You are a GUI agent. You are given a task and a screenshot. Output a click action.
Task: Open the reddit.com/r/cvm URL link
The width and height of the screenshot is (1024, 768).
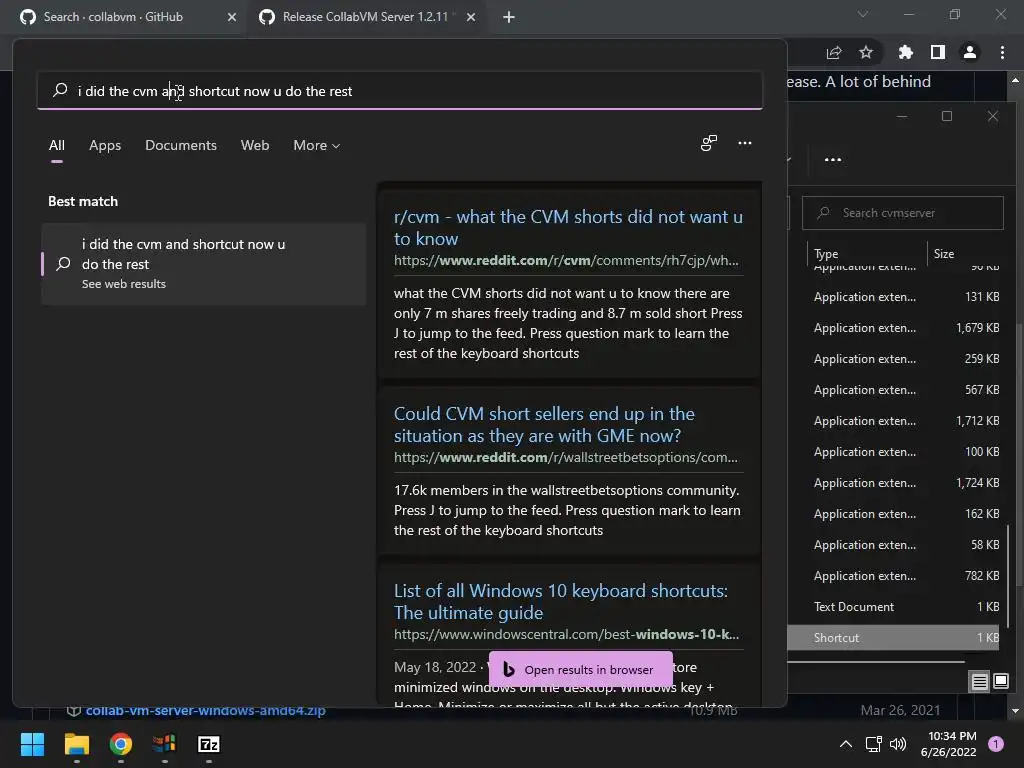(566, 261)
